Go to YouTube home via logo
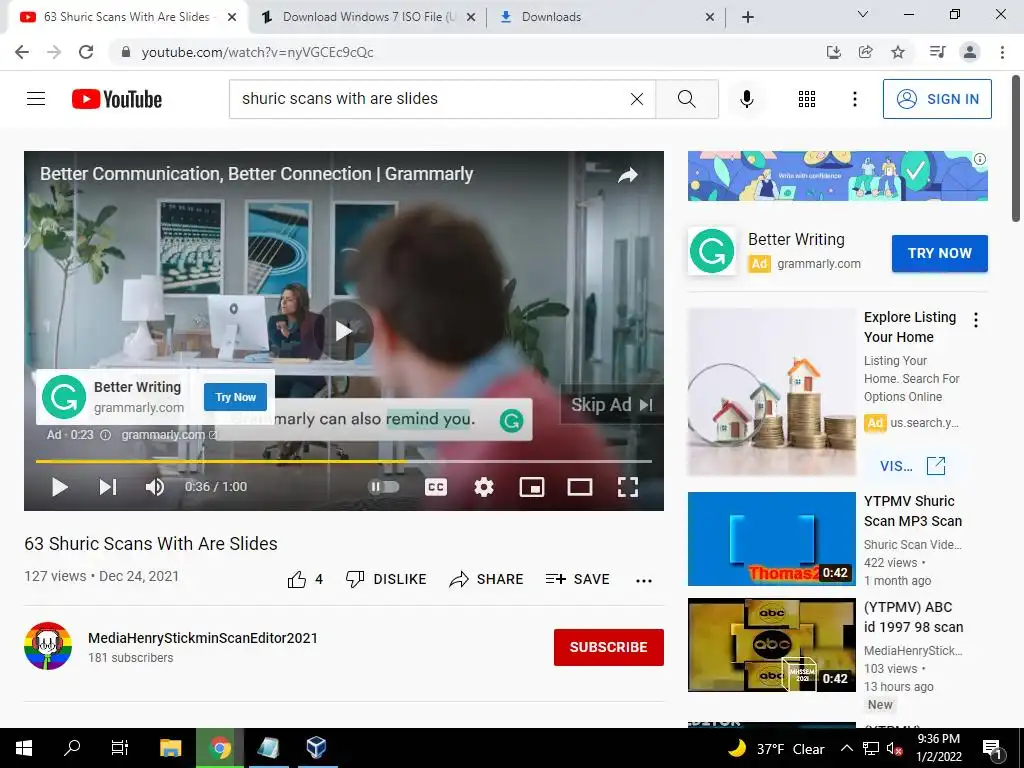The width and height of the screenshot is (1024, 768). coord(117,99)
